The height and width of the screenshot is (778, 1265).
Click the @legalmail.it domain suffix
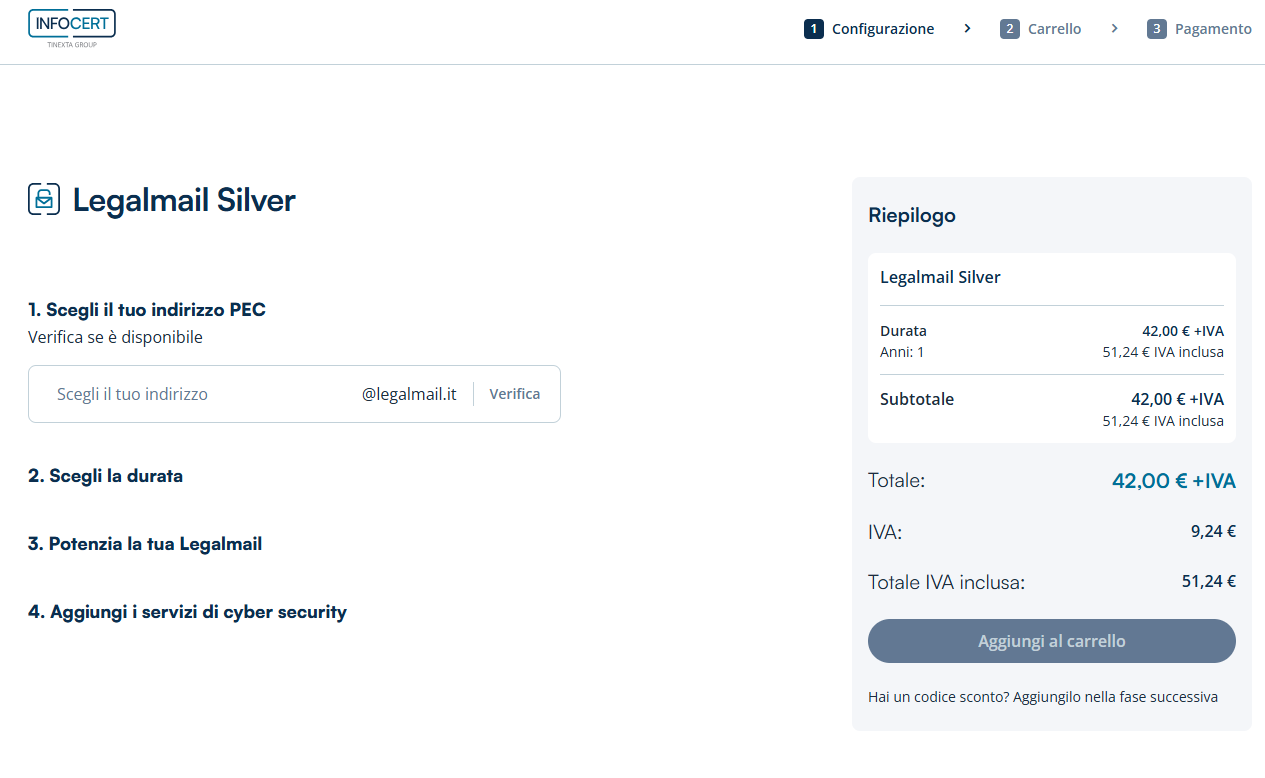coord(409,394)
